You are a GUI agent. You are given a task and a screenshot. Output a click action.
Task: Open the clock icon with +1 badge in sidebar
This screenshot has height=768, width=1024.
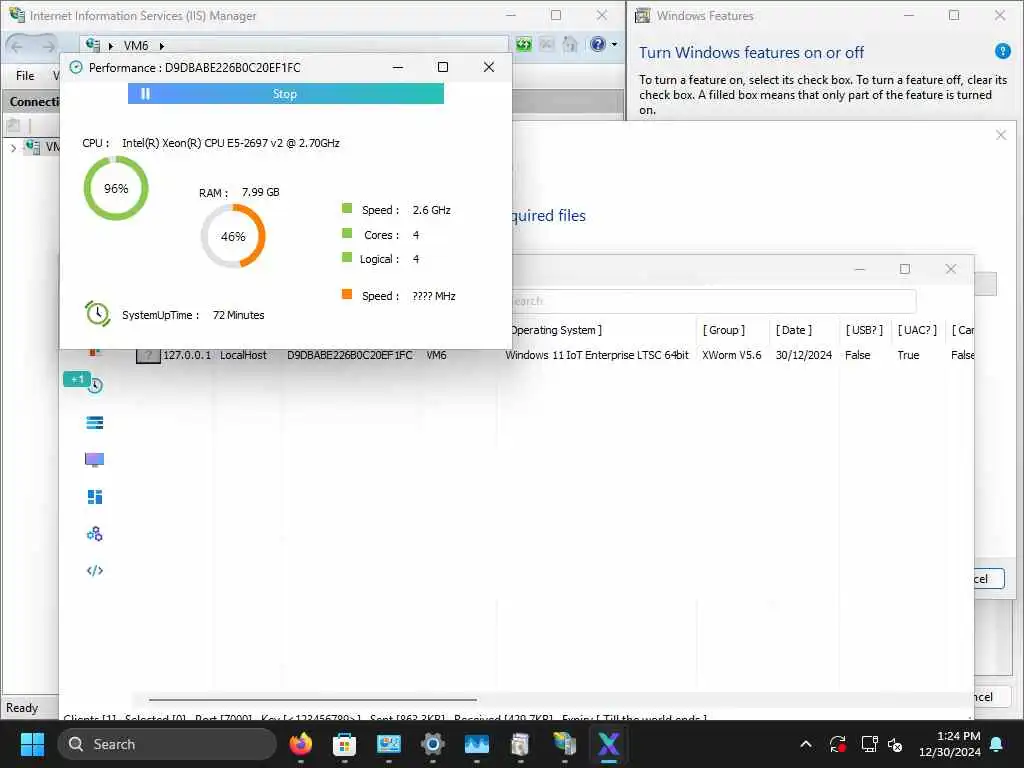[95, 385]
